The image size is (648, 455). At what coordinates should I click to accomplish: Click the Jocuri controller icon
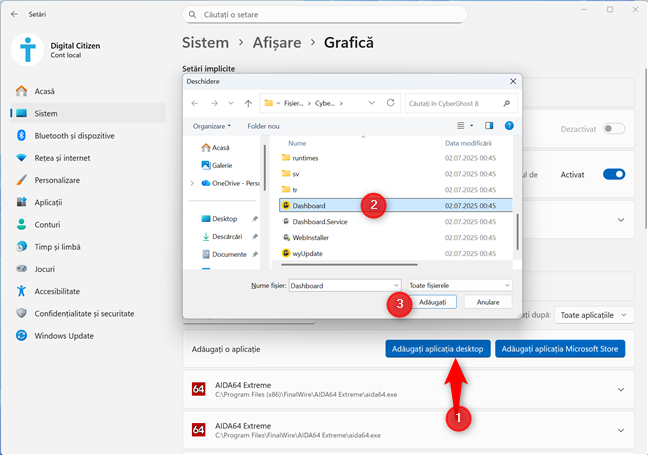pyautogui.click(x=21, y=269)
